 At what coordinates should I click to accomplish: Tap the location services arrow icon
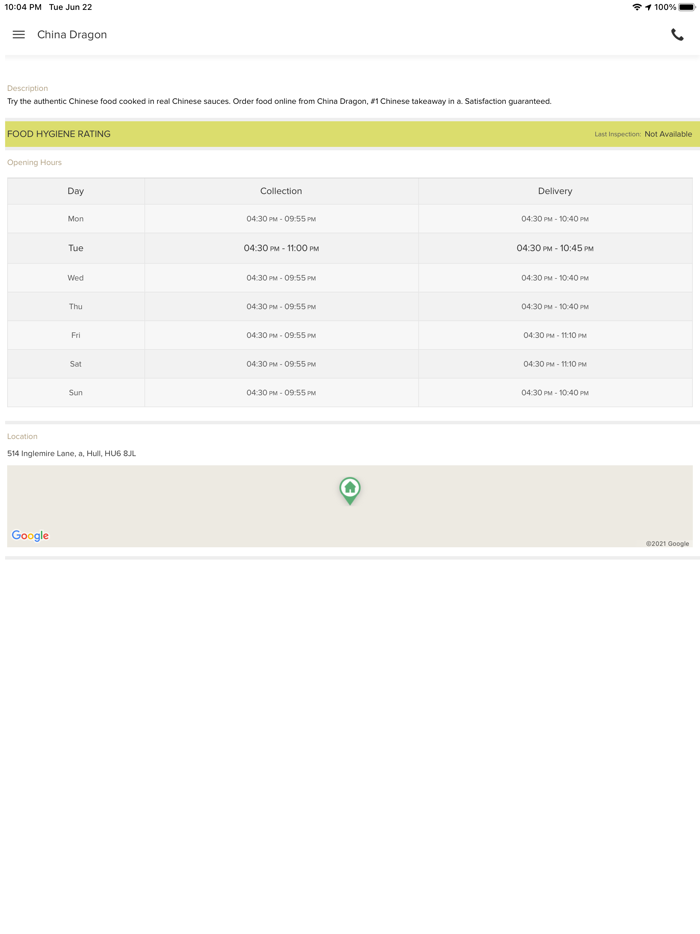tap(648, 7)
